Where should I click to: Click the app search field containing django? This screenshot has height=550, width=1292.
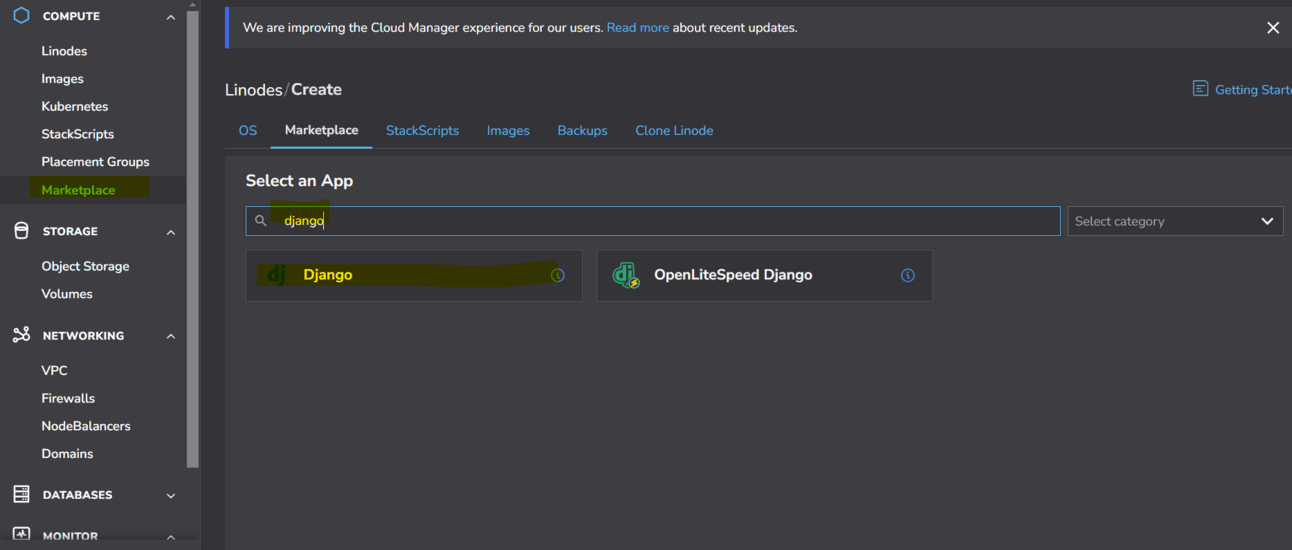coord(653,221)
